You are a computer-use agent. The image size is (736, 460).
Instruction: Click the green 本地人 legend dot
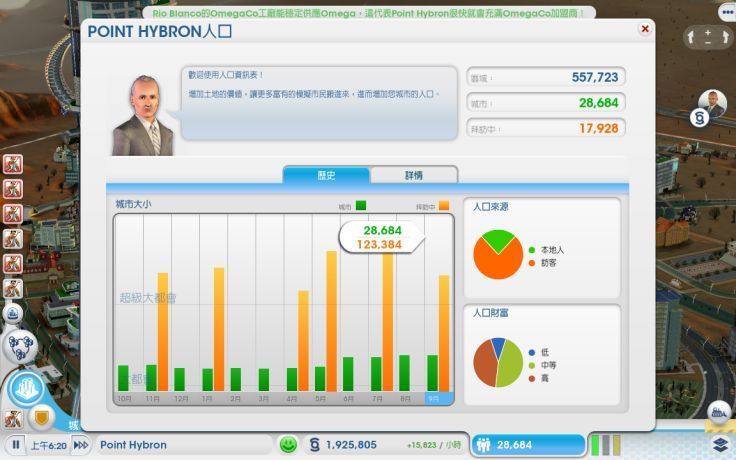tap(532, 250)
